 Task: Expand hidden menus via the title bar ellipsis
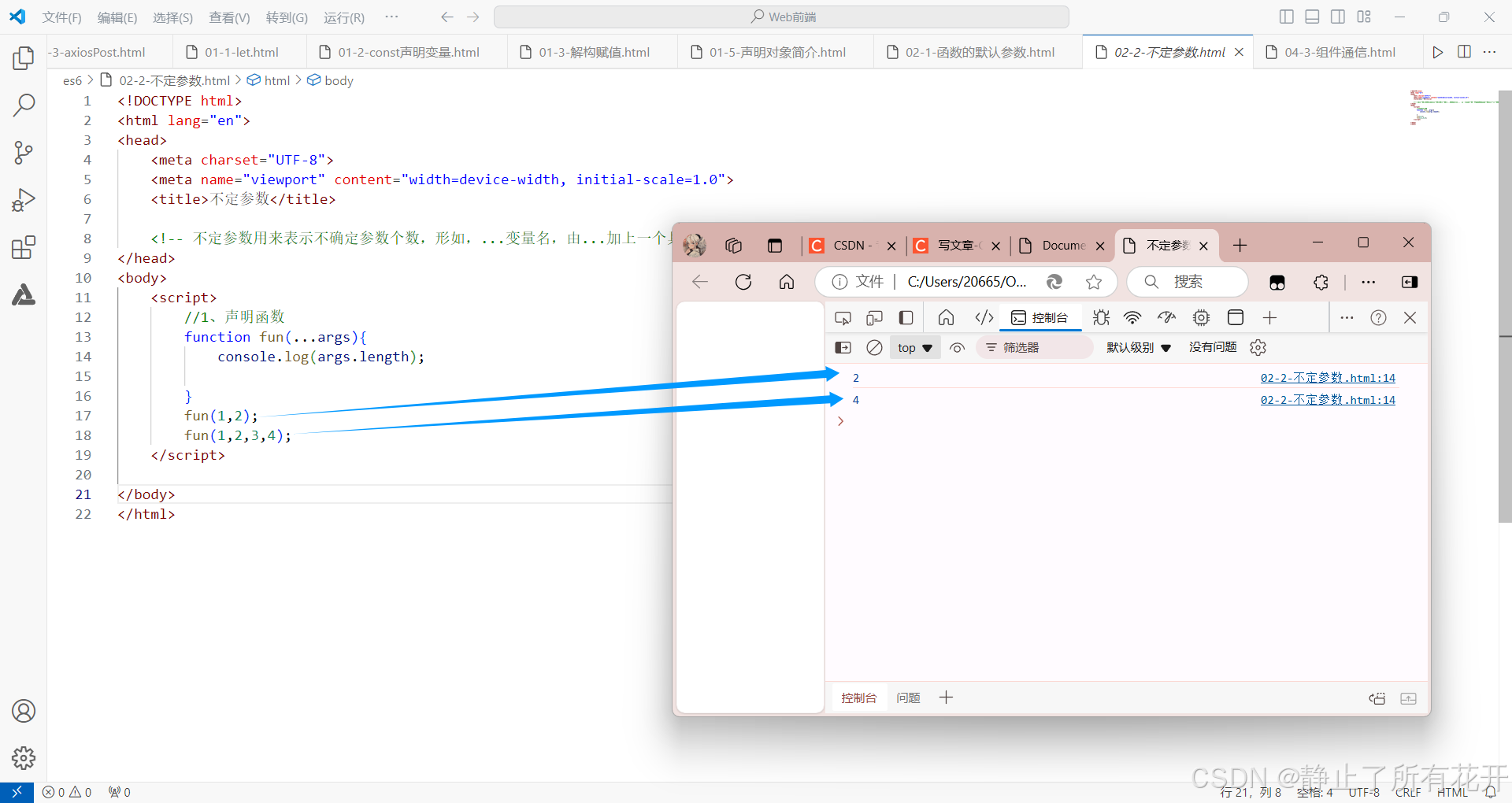[391, 17]
